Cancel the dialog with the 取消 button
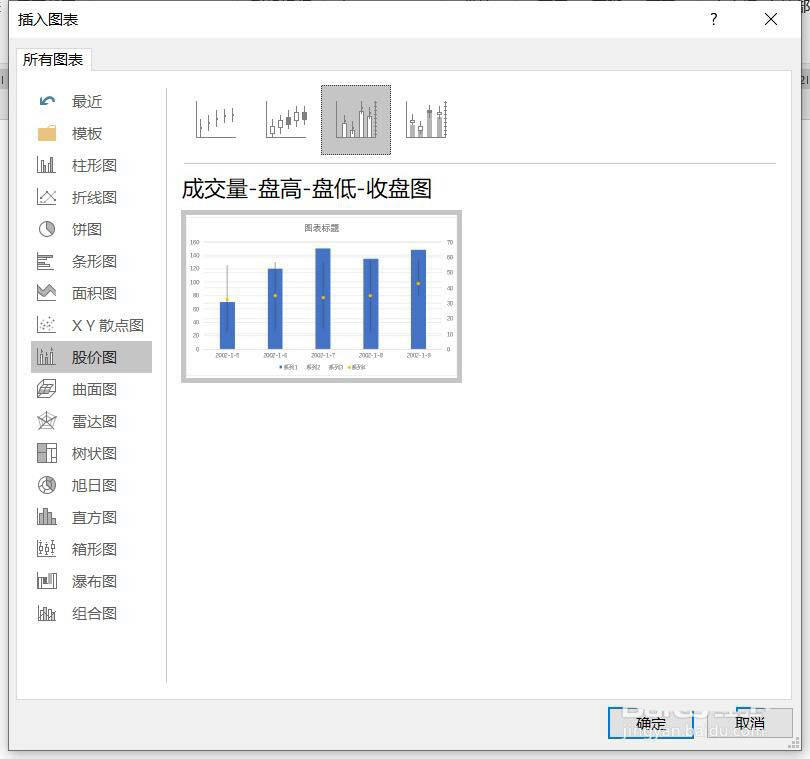Viewport: 810px width, 759px height. 751,723
